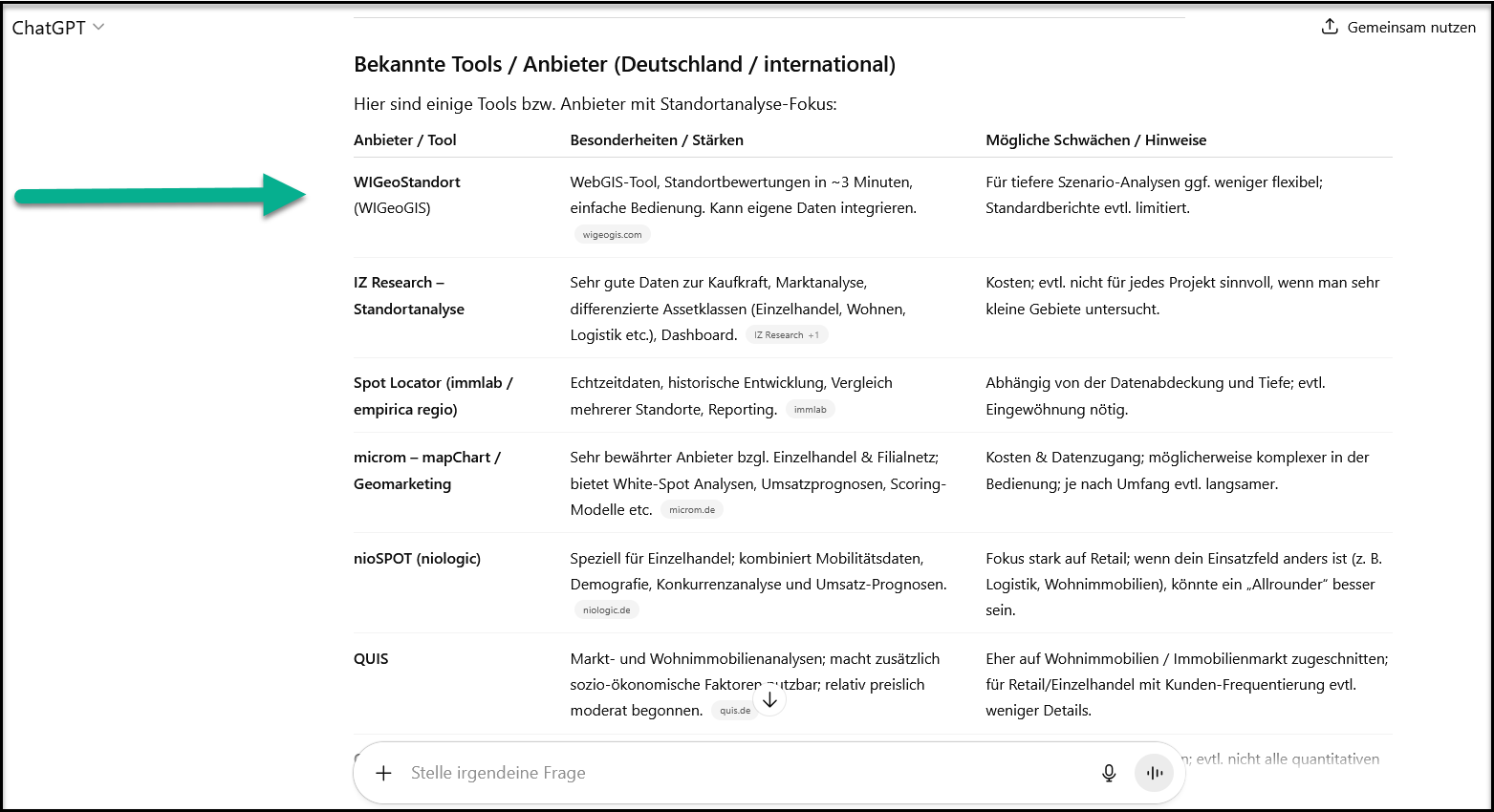Click the WIGeoStandort tool name
This screenshot has width=1494, height=812.
pyautogui.click(x=407, y=182)
